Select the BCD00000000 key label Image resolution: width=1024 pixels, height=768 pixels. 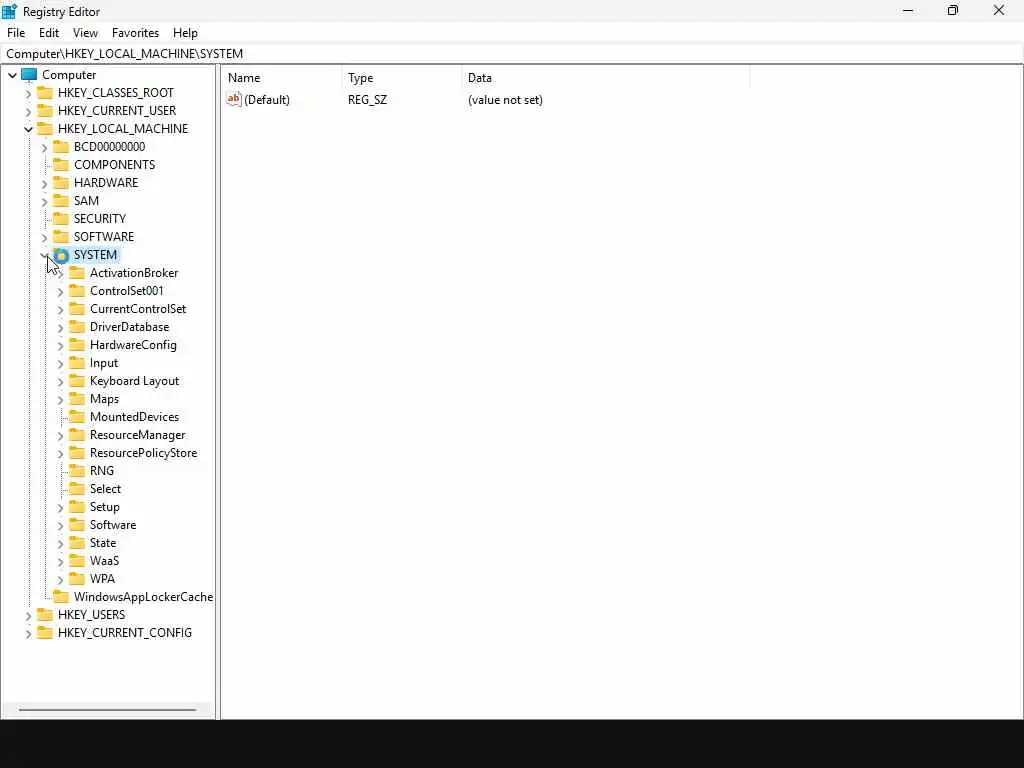[110, 147]
